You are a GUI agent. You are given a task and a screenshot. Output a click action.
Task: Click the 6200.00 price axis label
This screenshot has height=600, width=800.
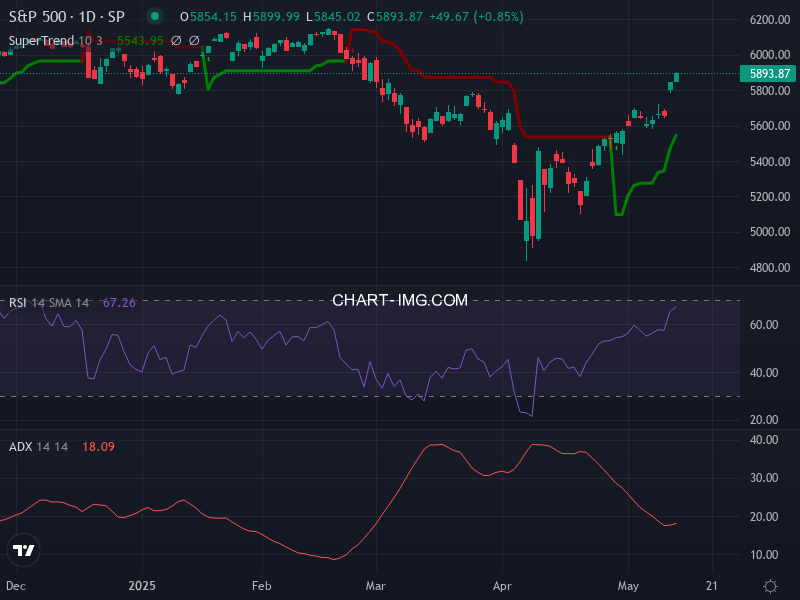(770, 19)
